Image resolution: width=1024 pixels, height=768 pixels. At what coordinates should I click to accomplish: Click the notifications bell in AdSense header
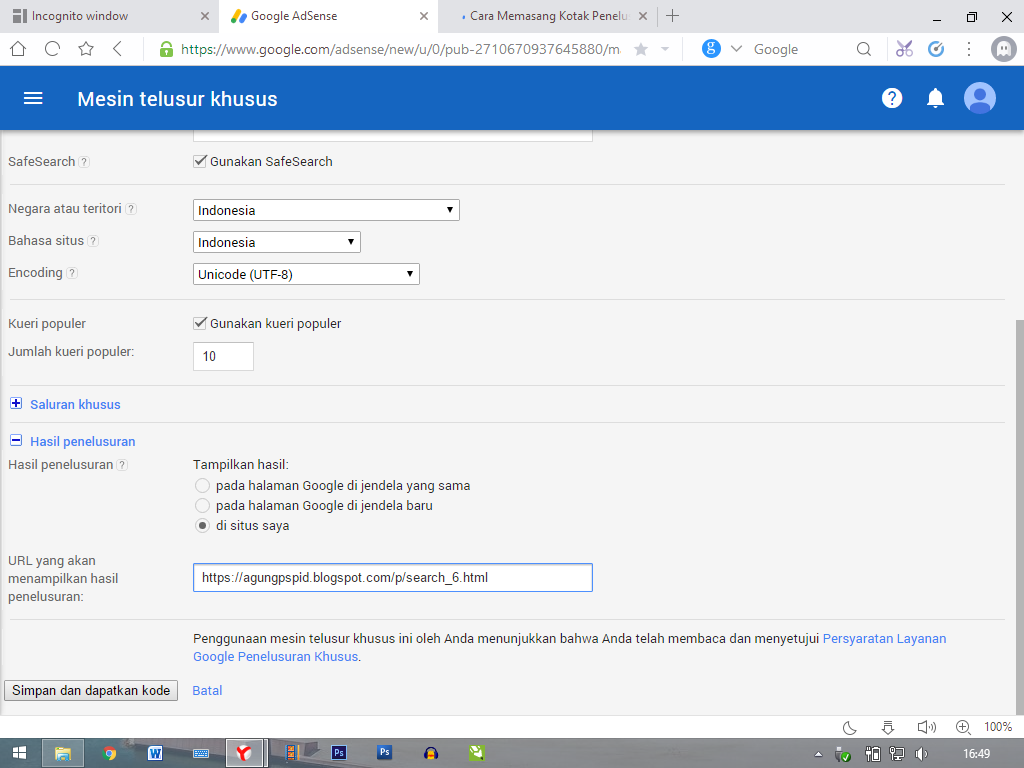(935, 97)
